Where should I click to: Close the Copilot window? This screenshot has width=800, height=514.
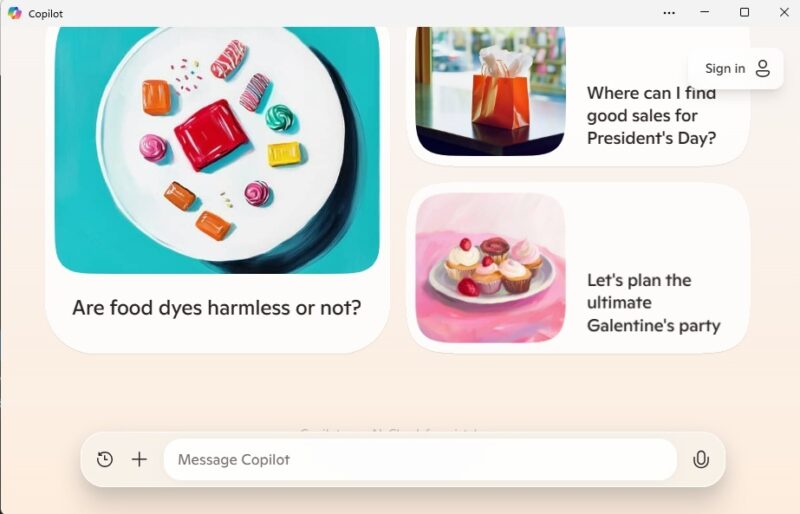click(784, 12)
